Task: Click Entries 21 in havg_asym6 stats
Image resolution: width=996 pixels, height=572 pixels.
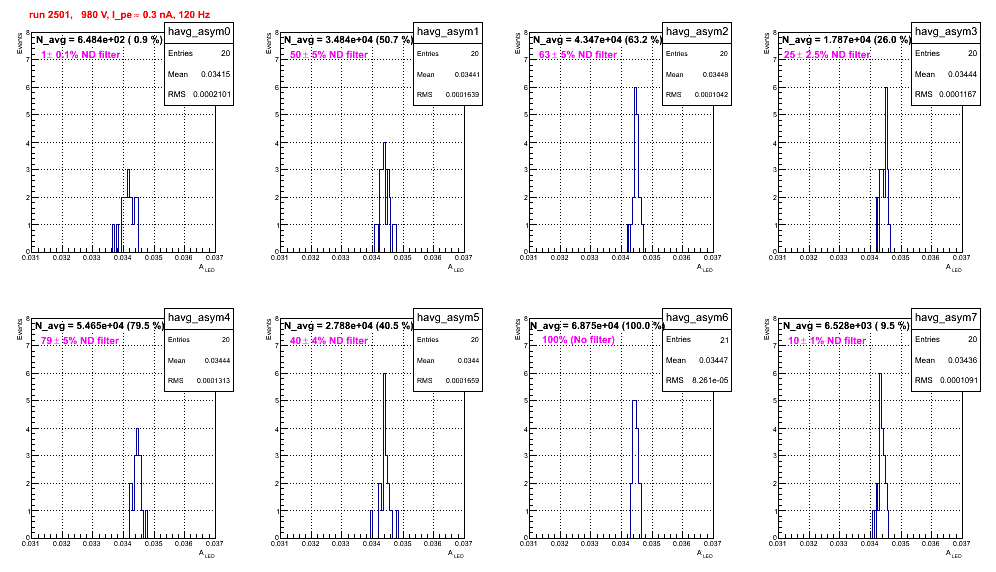Action: coord(697,340)
